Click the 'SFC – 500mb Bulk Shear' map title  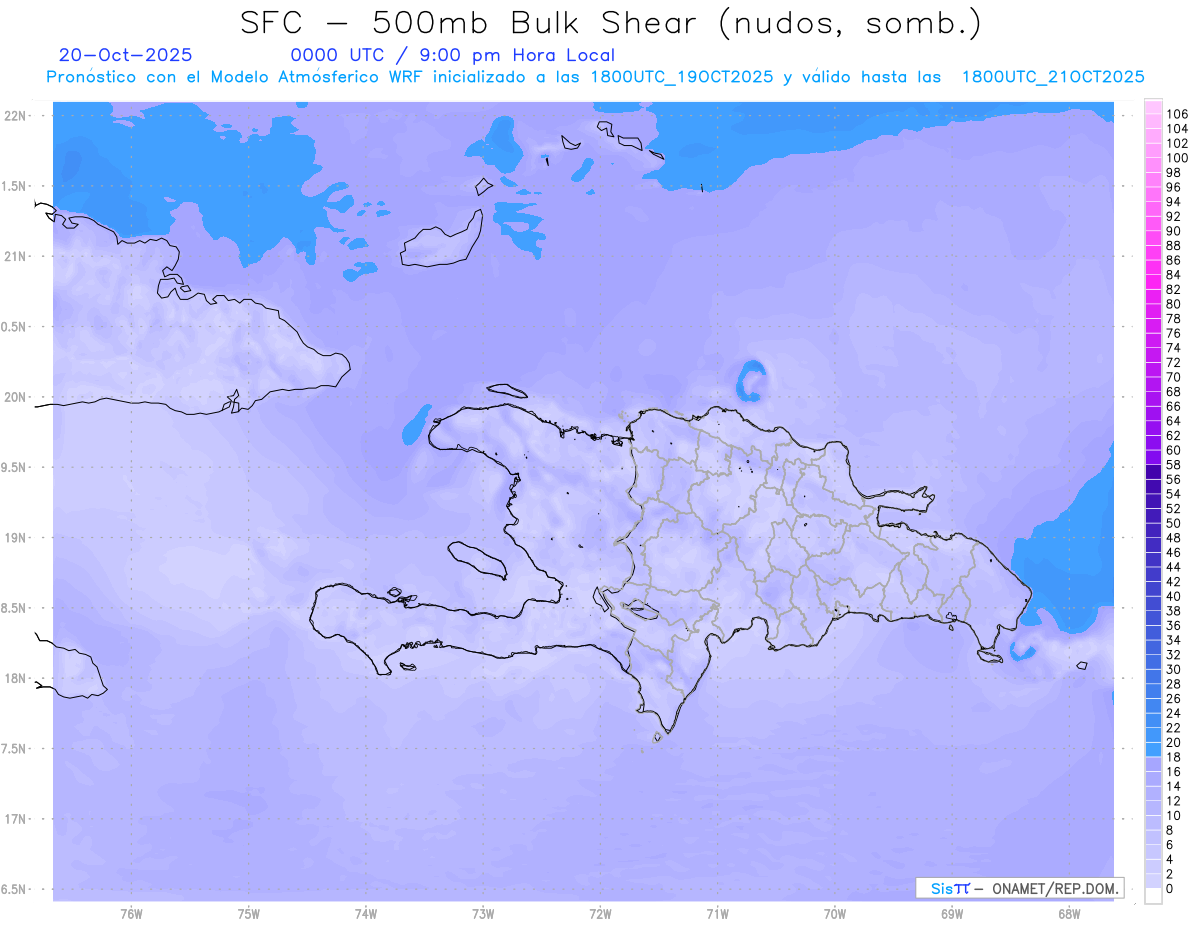click(x=475, y=22)
